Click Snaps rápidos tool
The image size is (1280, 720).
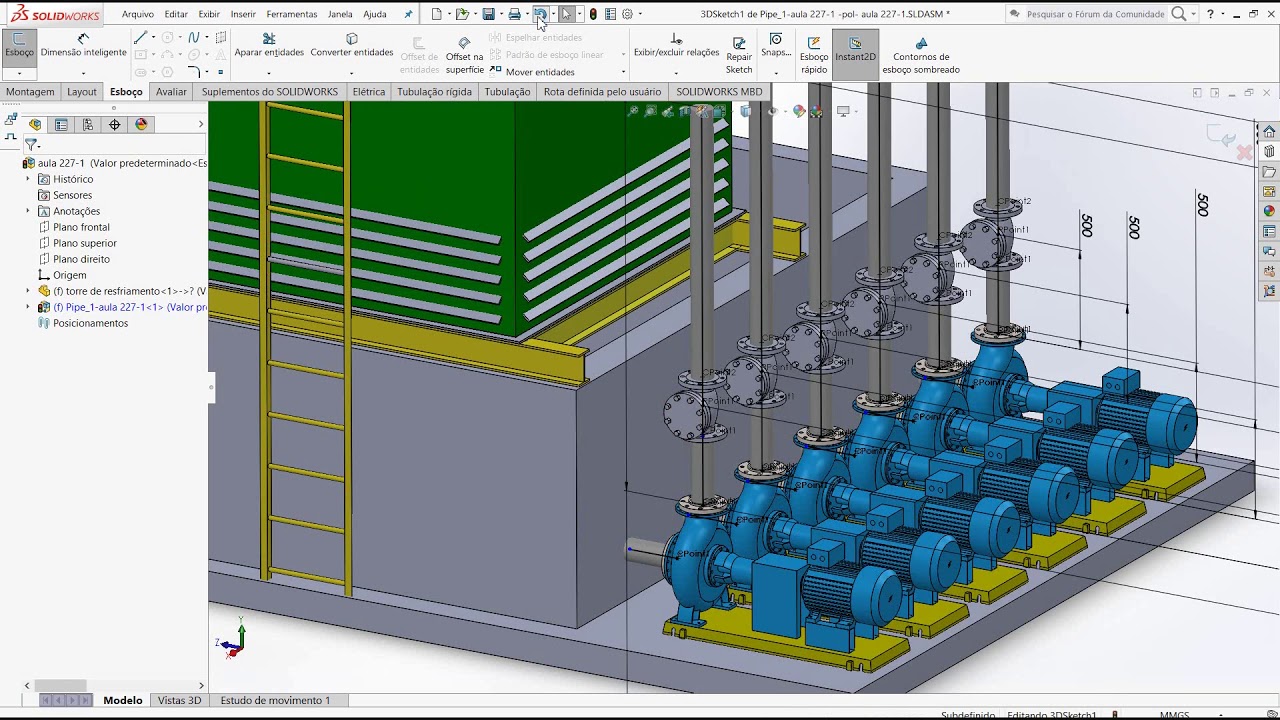coord(775,46)
